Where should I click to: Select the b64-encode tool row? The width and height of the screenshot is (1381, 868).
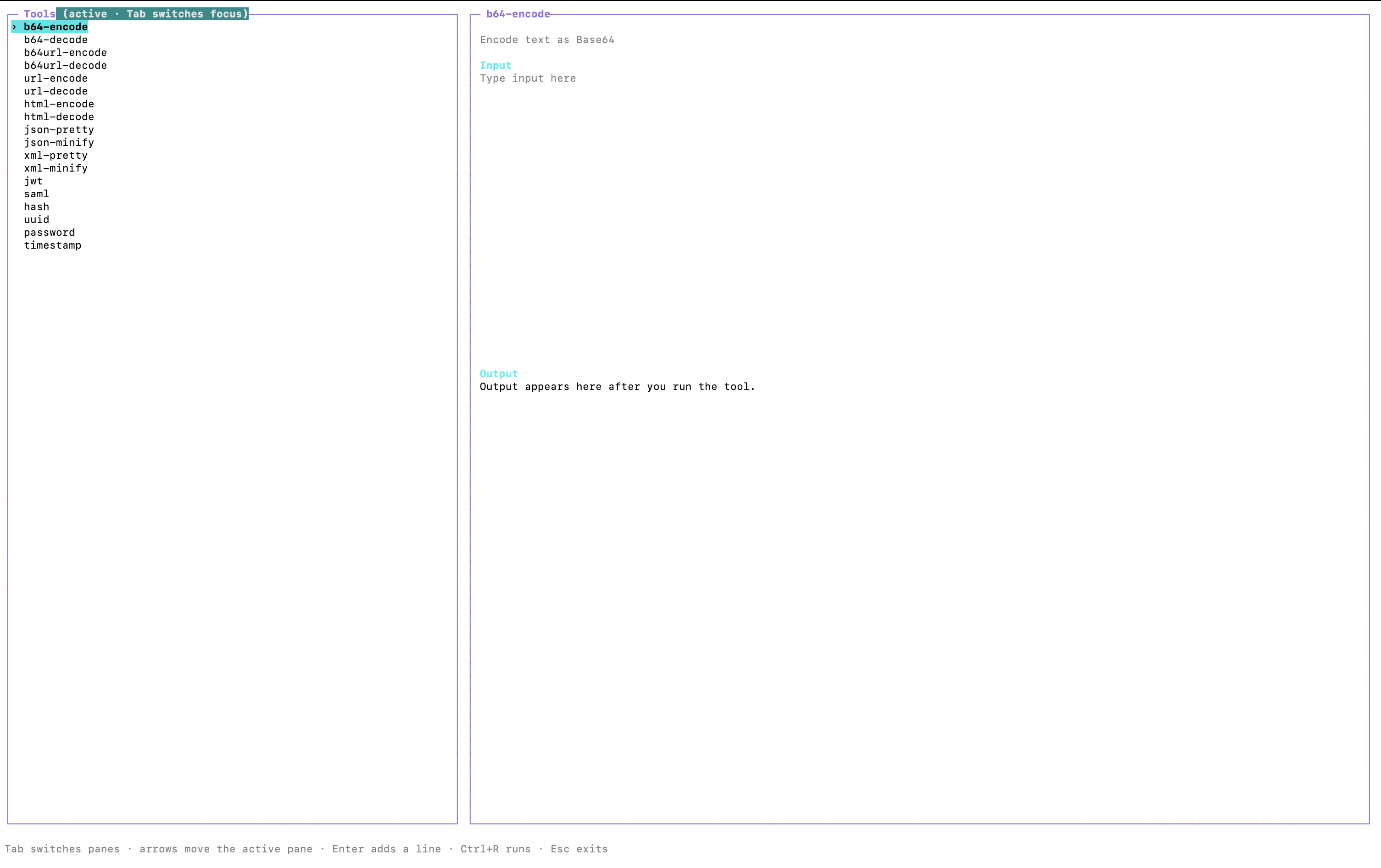pos(50,27)
